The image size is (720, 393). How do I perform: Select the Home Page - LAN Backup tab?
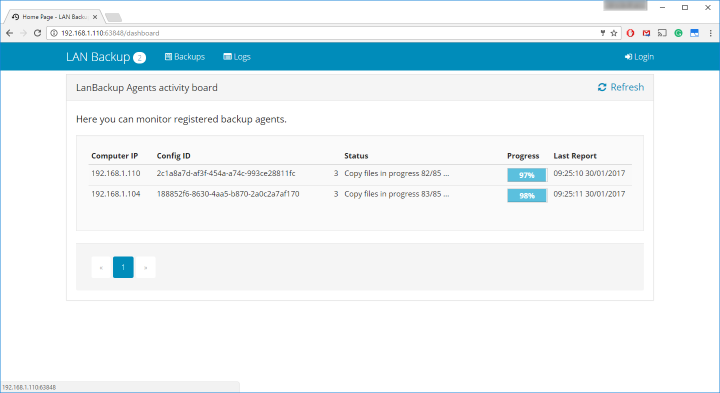(x=54, y=17)
